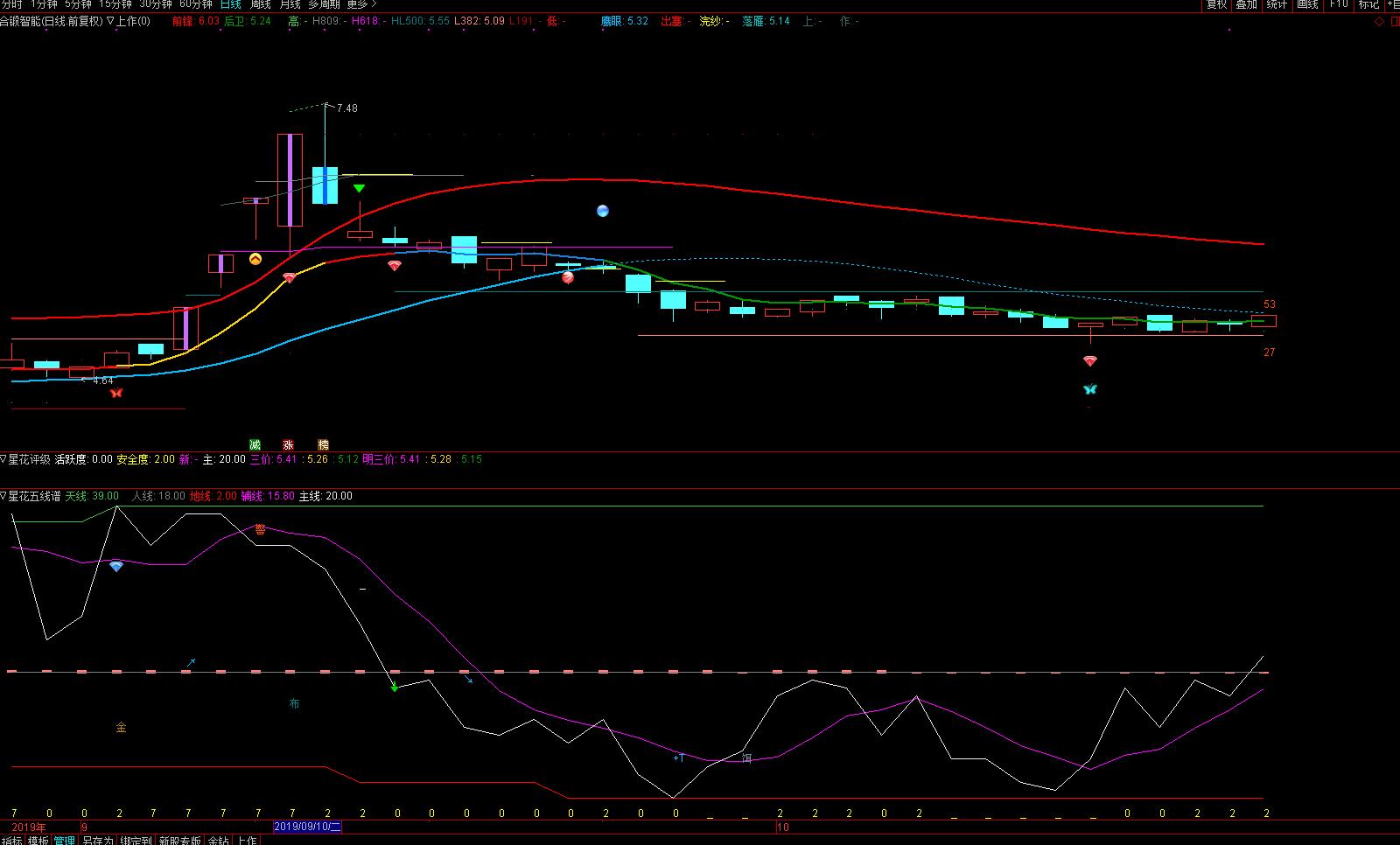The width and height of the screenshot is (1400, 845).
Task: Click the red gem above the cyan butterfly
Action: 1089,361
